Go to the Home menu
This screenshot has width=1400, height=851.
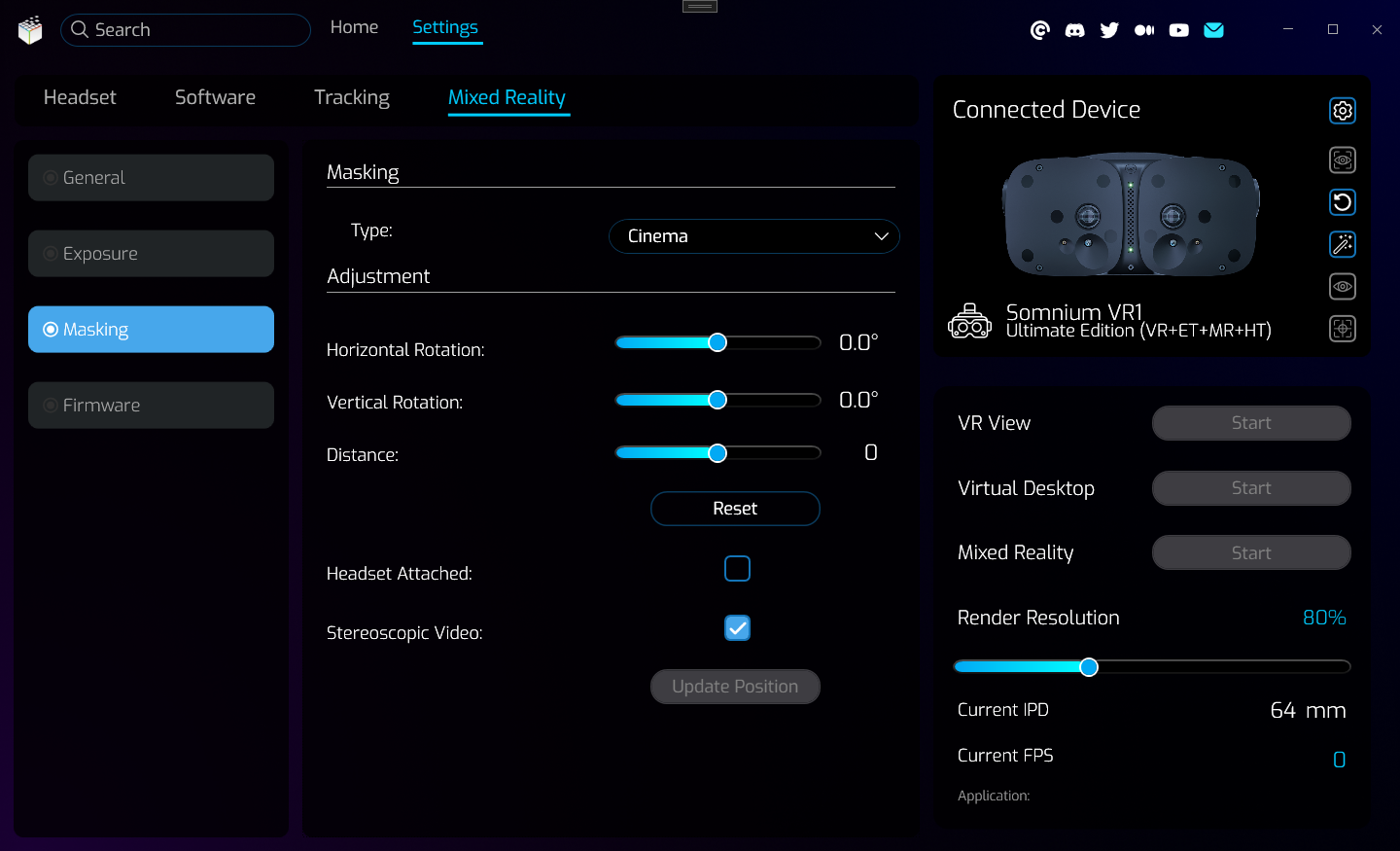[x=354, y=27]
